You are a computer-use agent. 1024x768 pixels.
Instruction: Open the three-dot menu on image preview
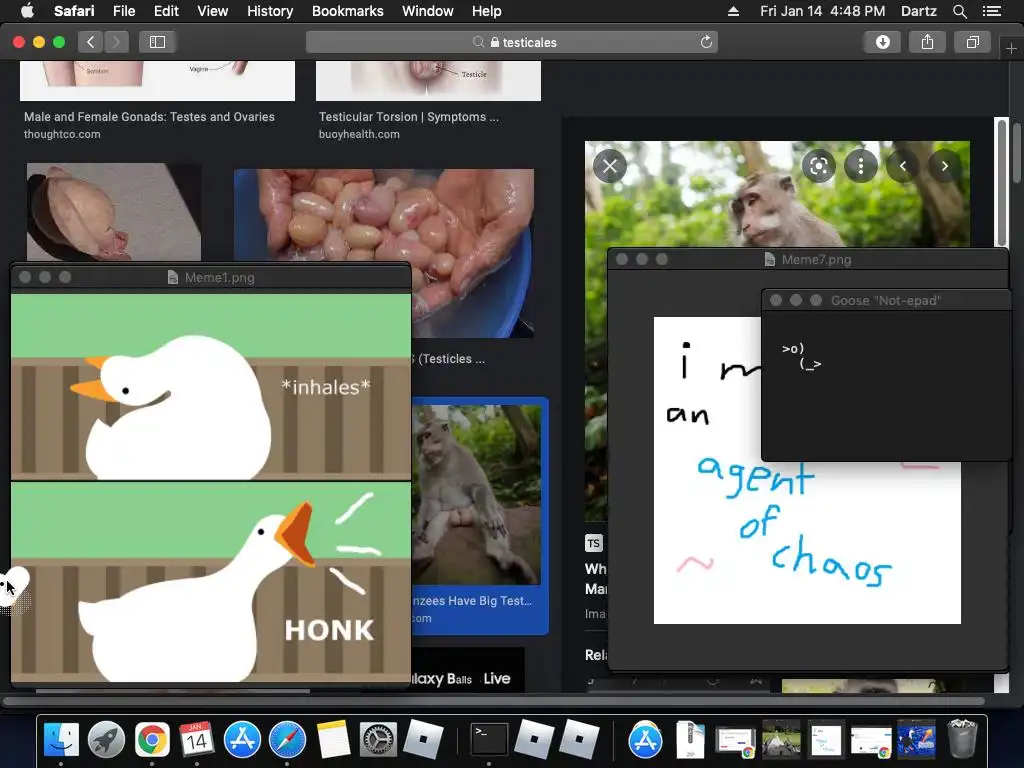click(x=861, y=166)
